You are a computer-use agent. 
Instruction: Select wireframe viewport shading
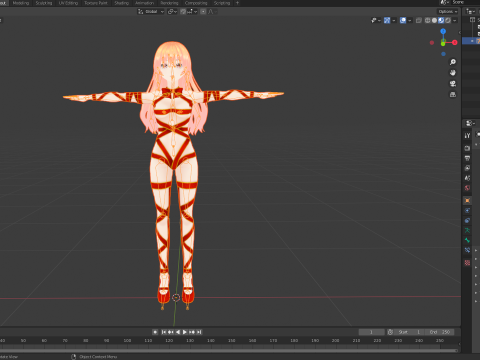pos(428,21)
